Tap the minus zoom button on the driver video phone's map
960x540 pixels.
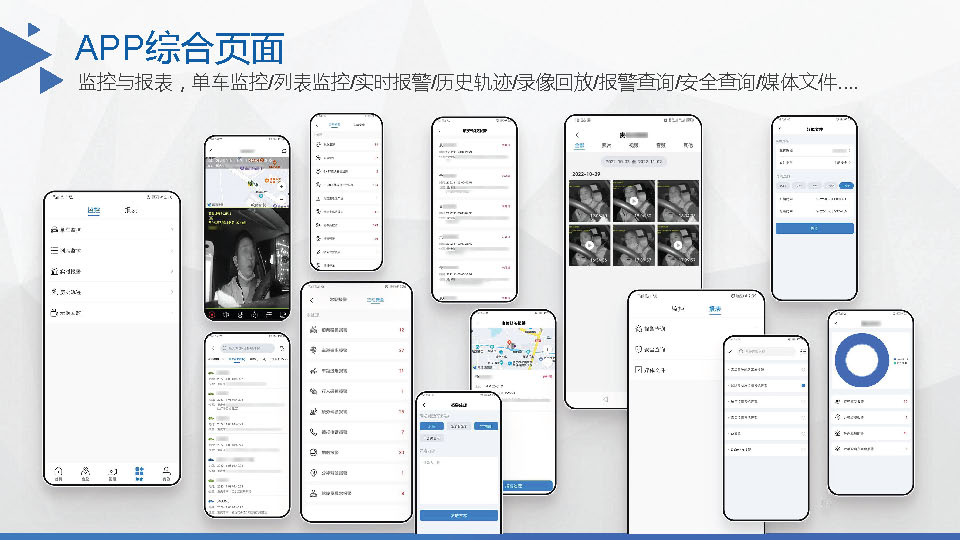tap(282, 199)
